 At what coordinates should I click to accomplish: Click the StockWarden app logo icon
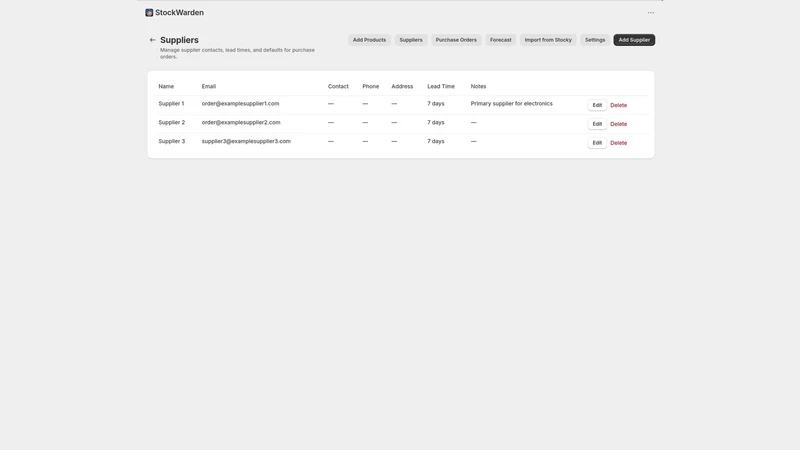coord(149,13)
